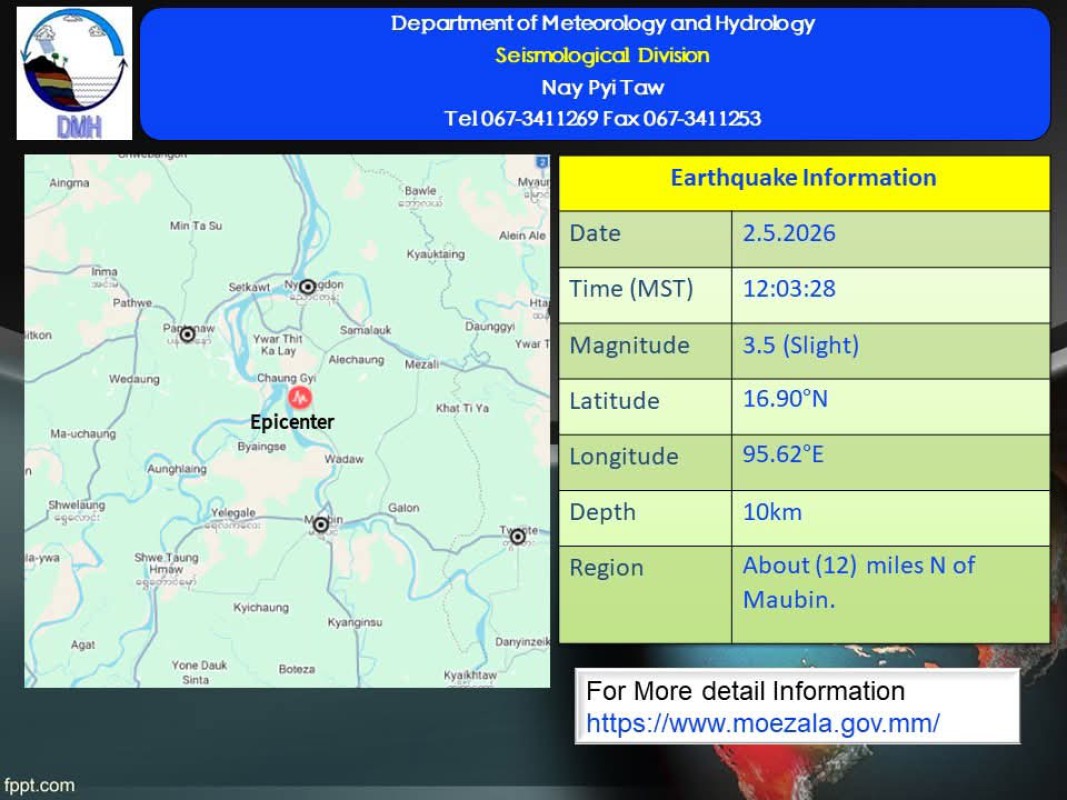Click the Tel and Fax number line

(602, 118)
